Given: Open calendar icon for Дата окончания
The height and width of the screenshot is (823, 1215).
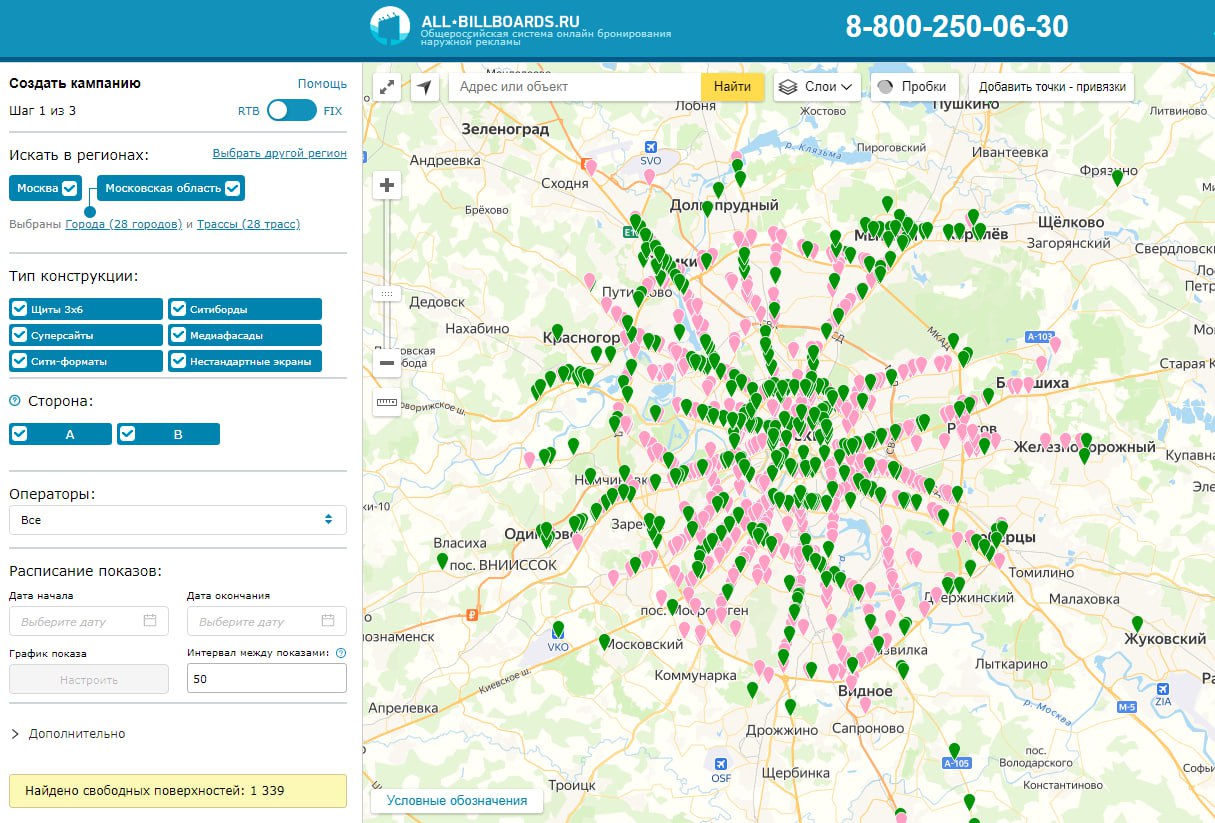Looking at the screenshot, I should [328, 621].
